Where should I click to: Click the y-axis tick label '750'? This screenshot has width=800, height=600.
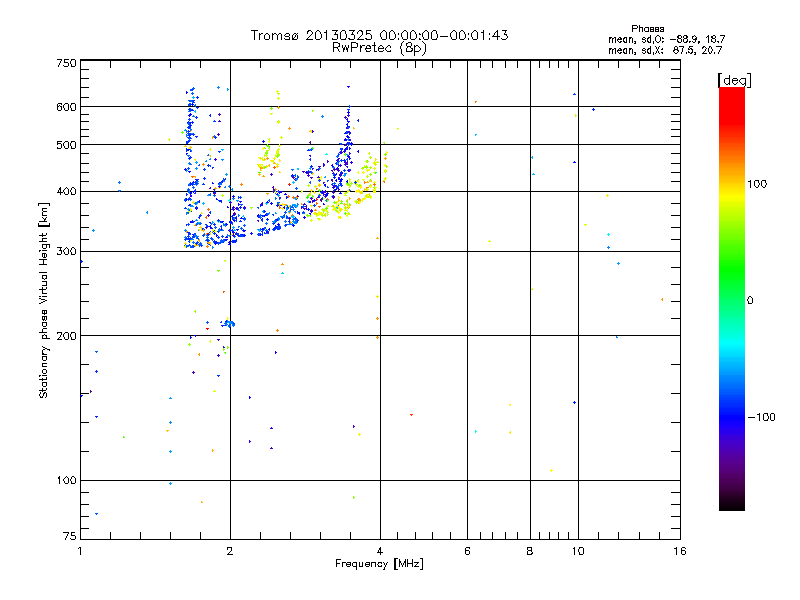(x=66, y=63)
